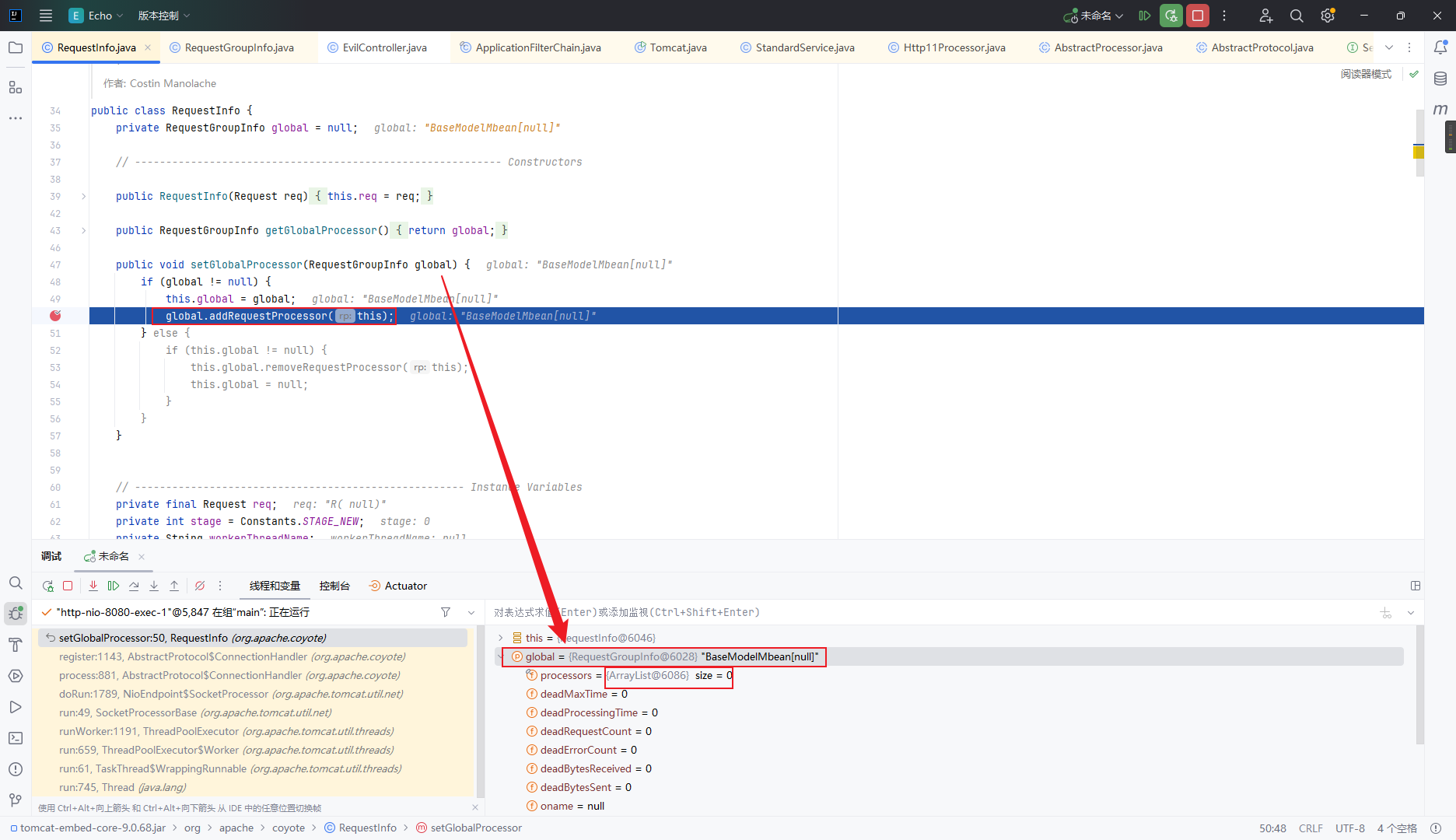Click Step Out in debug toolbar
Image resolution: width=1456 pixels, height=840 pixels.
click(174, 586)
